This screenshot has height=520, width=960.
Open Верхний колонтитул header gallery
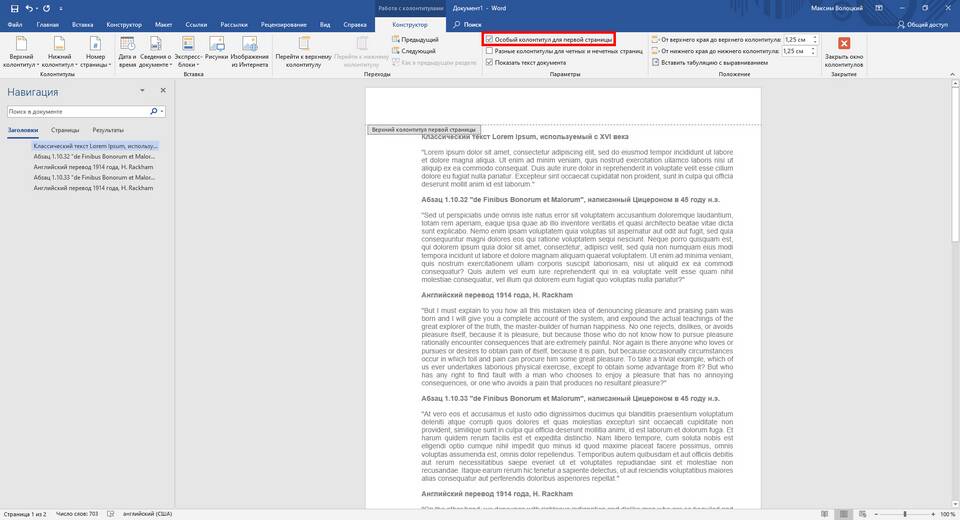[x=21, y=51]
